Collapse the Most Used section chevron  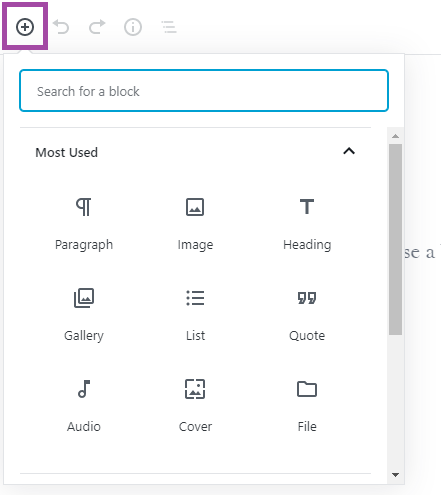point(349,151)
